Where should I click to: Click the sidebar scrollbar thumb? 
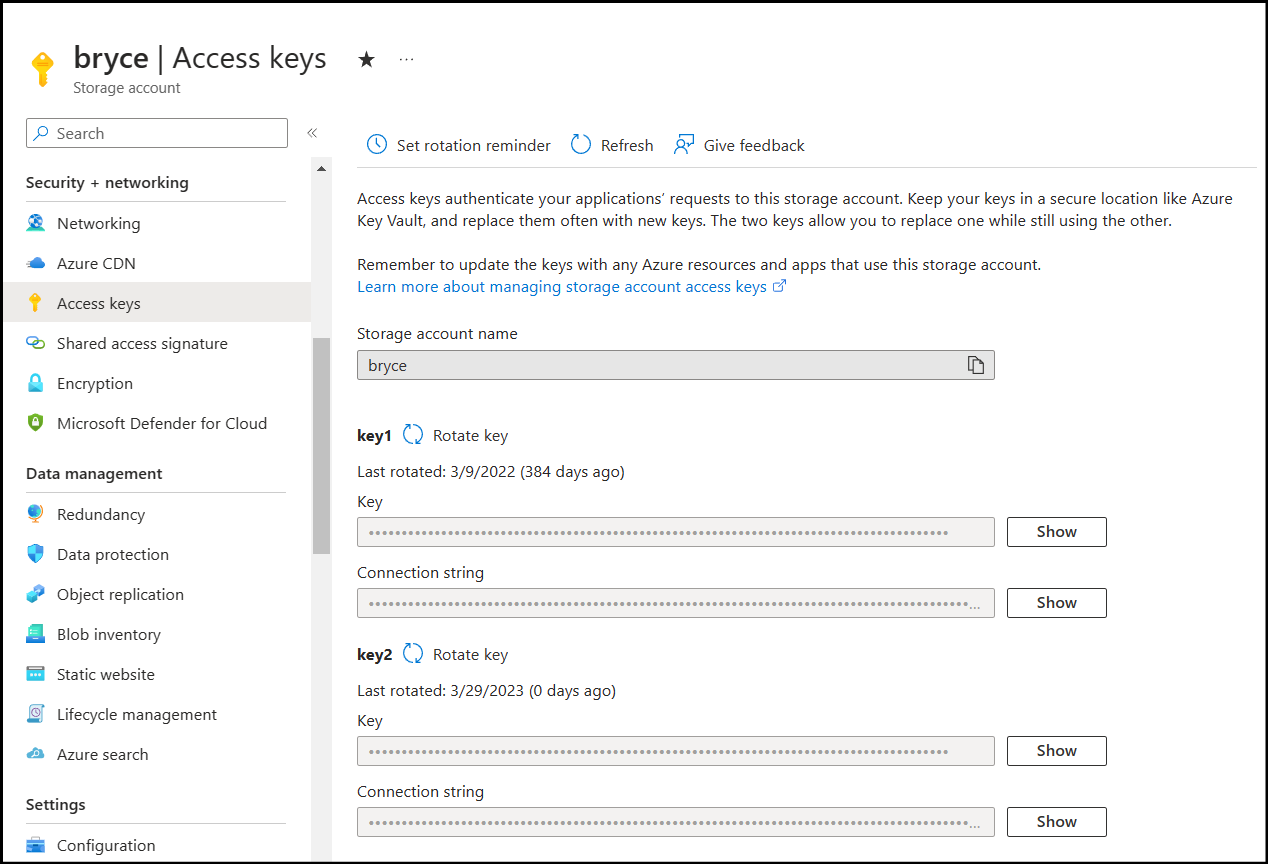(x=321, y=446)
